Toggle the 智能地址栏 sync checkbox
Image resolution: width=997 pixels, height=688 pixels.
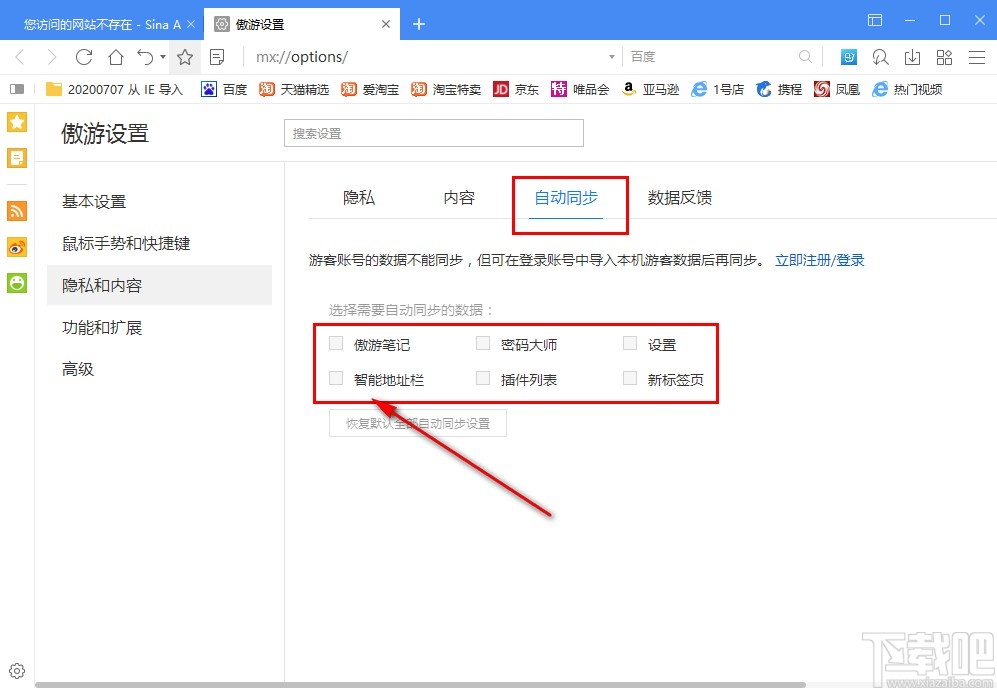[x=336, y=378]
